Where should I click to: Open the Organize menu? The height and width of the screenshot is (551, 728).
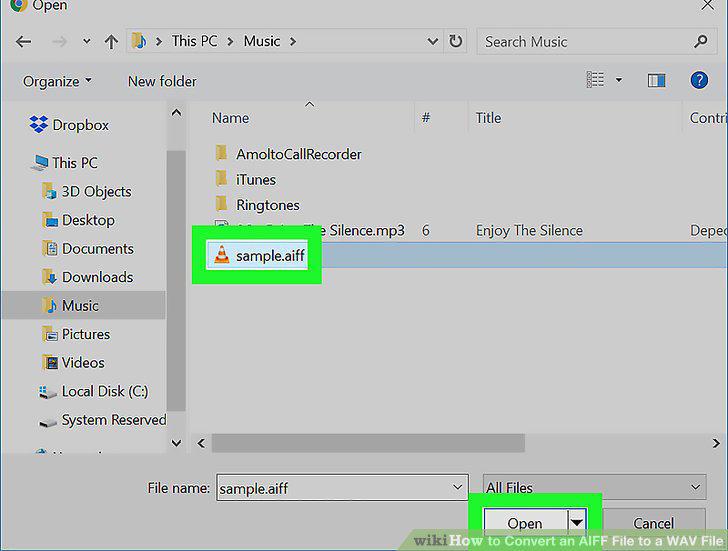coord(57,81)
